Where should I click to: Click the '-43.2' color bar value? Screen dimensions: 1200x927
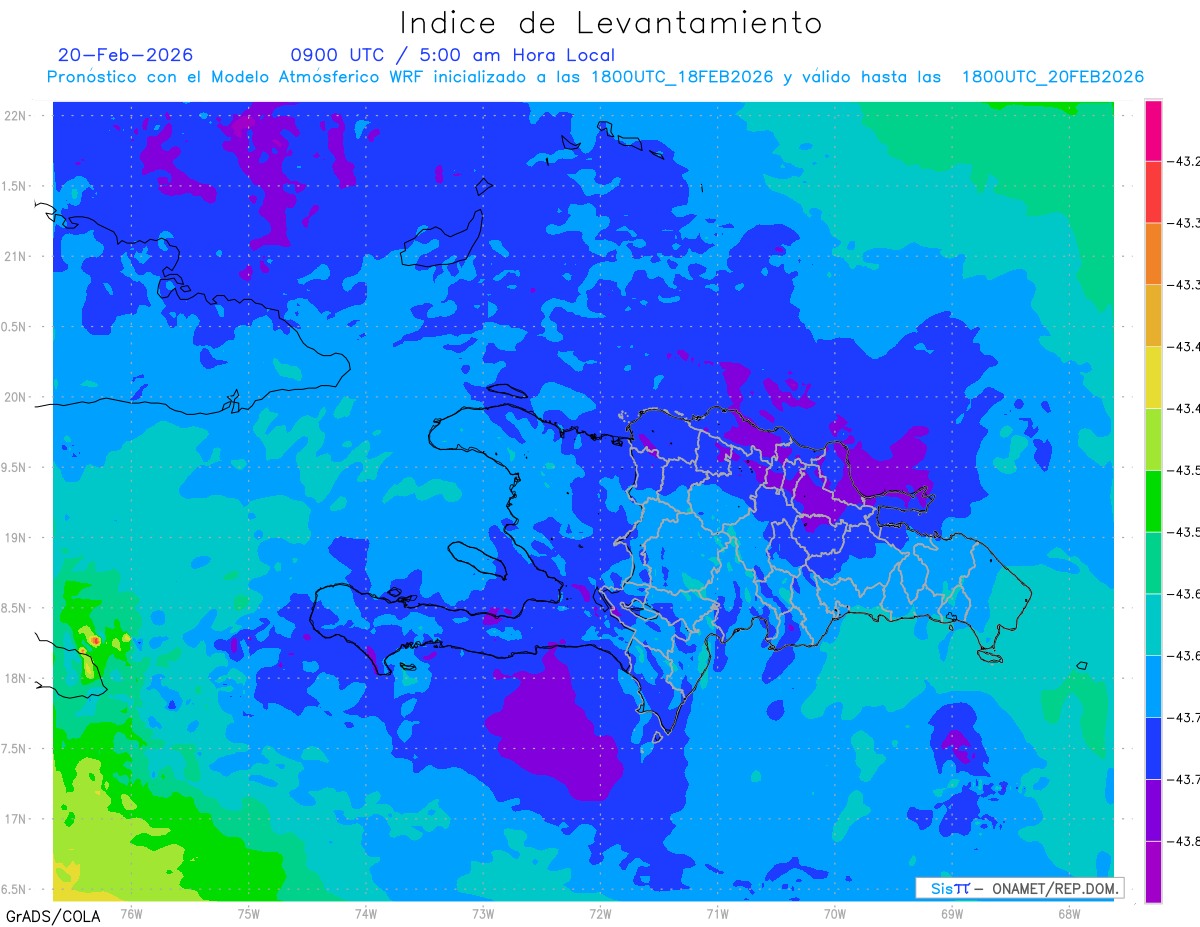pyautogui.click(x=1186, y=161)
